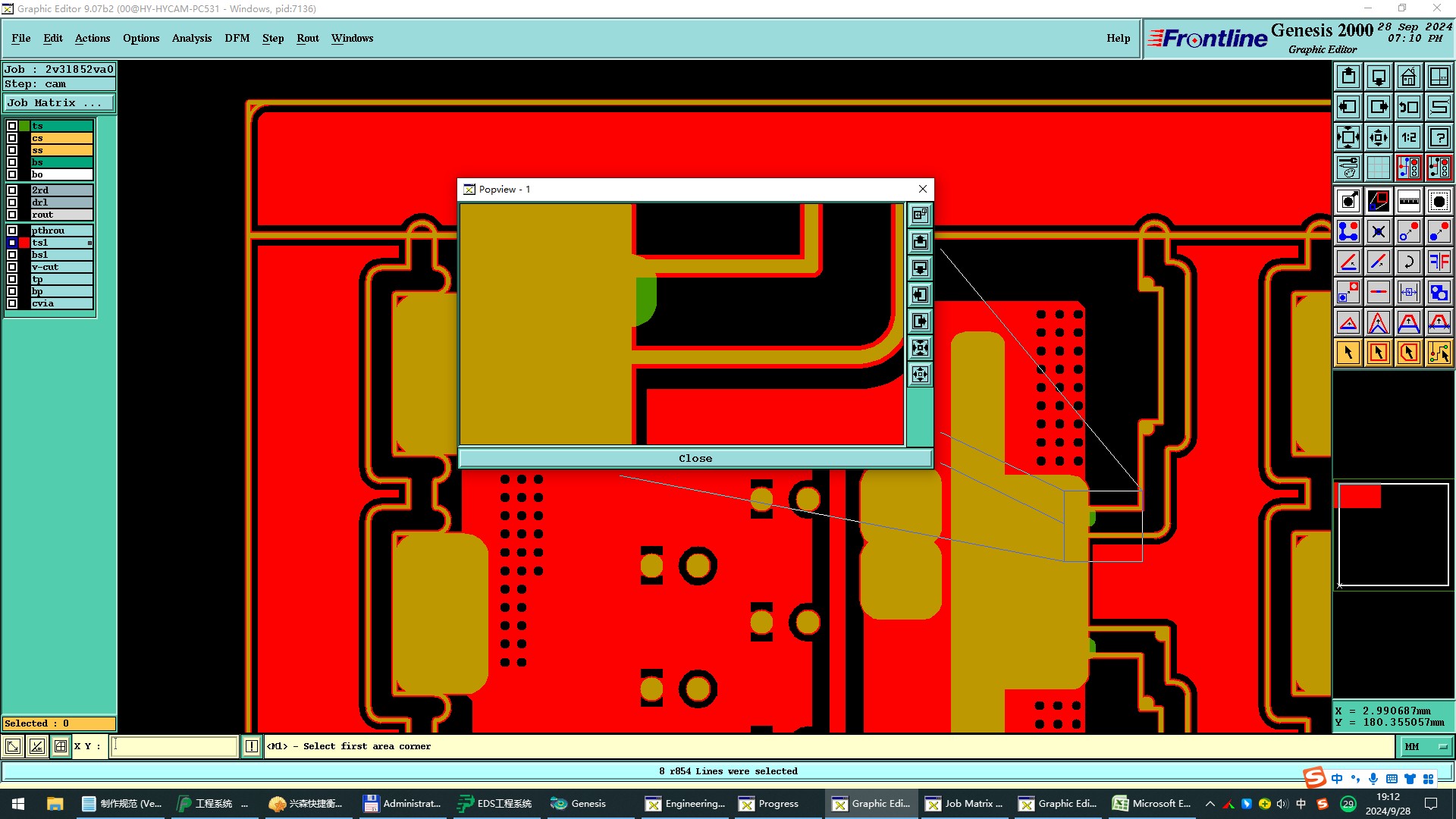Click the delete feature X icon
Viewport: 1456px width, 819px height.
point(1378,231)
